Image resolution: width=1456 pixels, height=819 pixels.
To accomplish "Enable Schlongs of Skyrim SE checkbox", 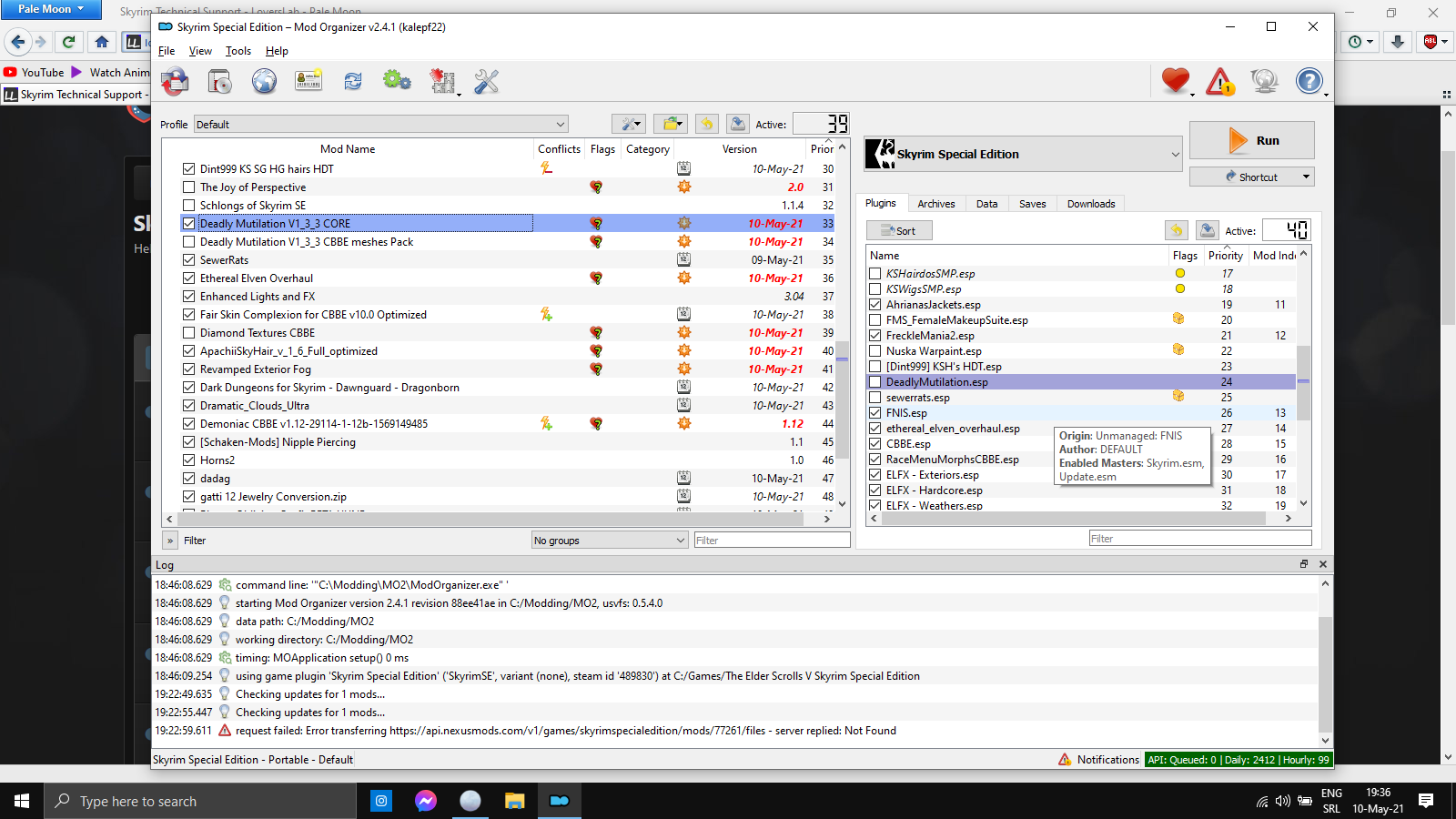I will tap(188, 205).
